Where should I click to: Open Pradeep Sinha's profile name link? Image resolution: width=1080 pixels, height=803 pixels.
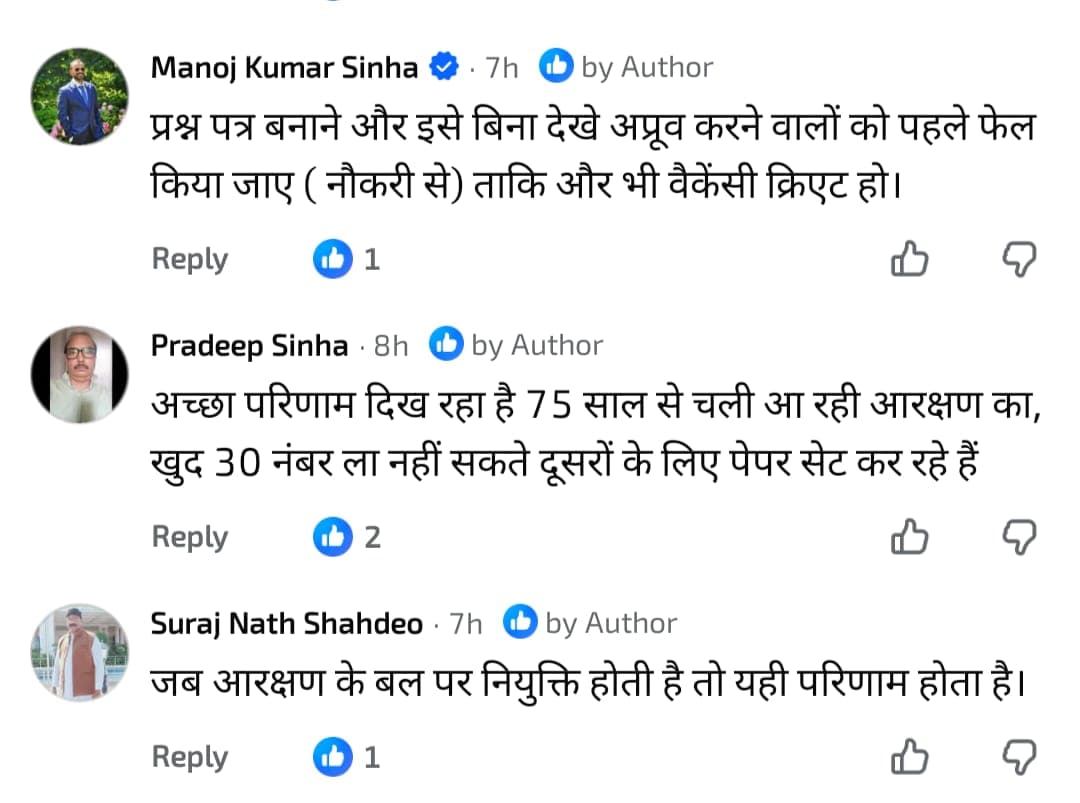click(249, 346)
